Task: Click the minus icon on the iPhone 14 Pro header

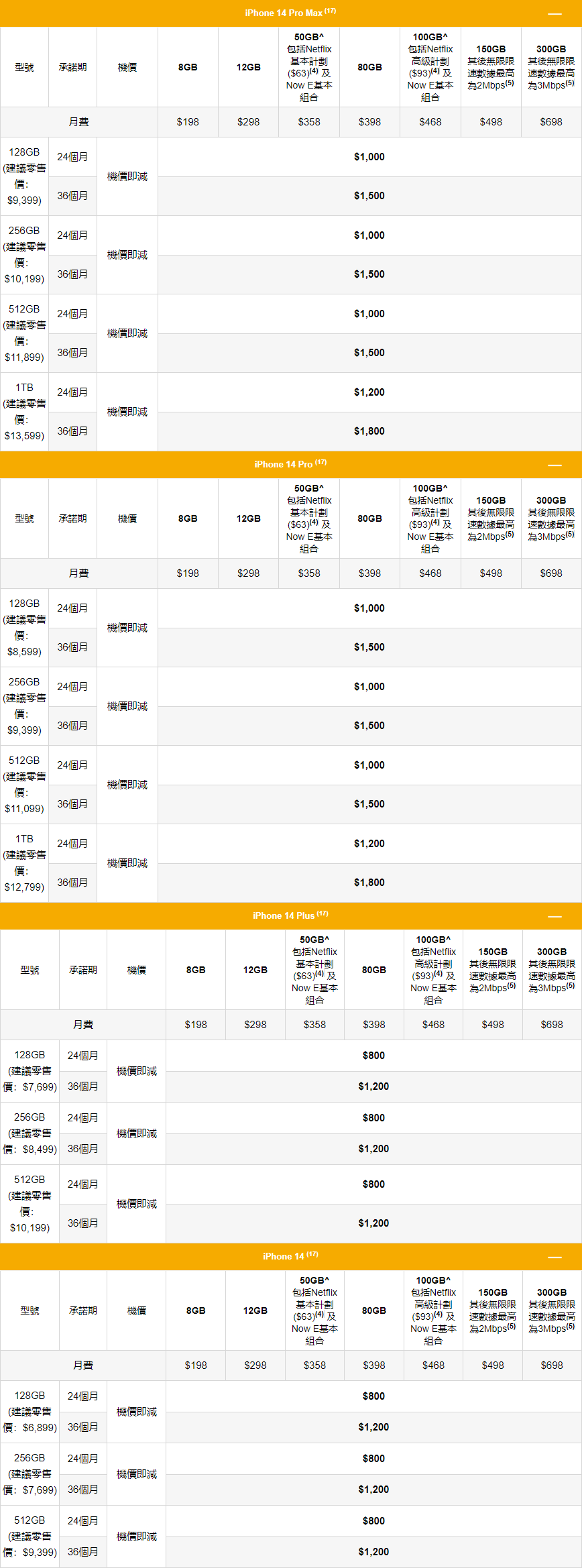Action: (x=555, y=465)
